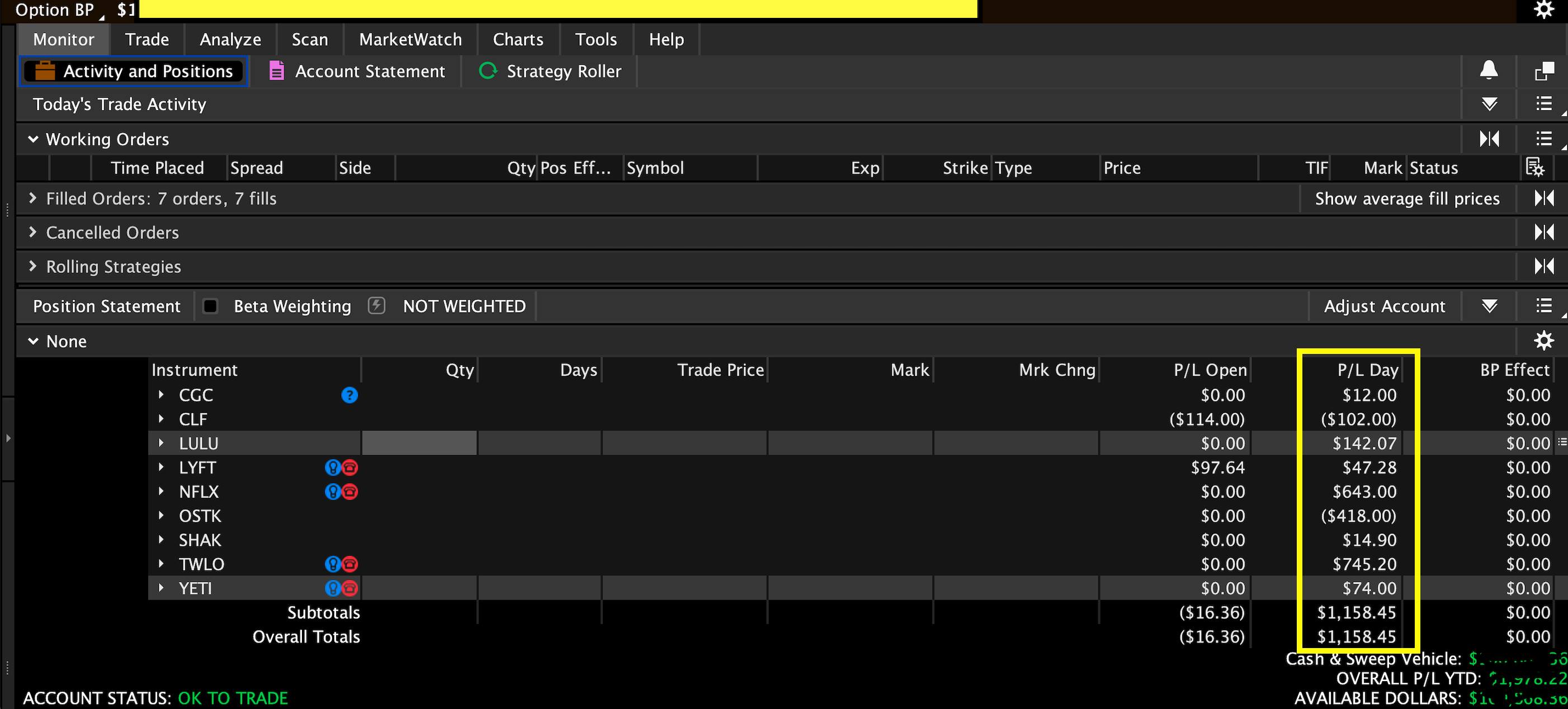Open the Adjust Account dropdown arrow
This screenshot has width=1568, height=709.
[x=1489, y=306]
